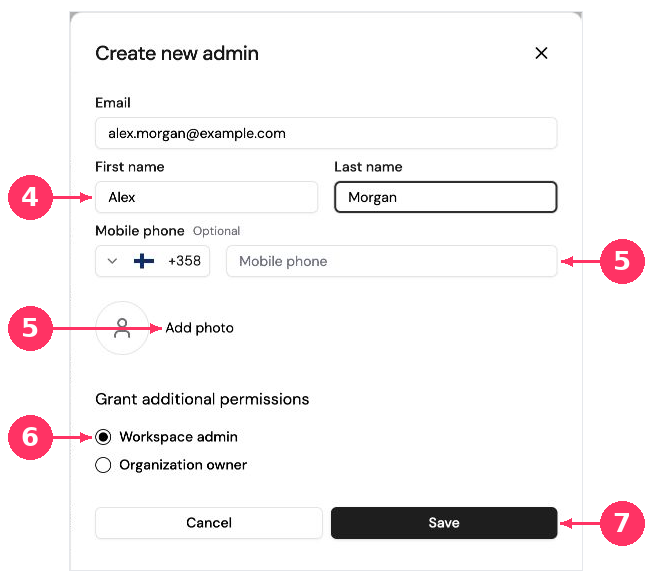Click the Finland flag icon
The width and height of the screenshot is (652, 582).
click(144, 261)
